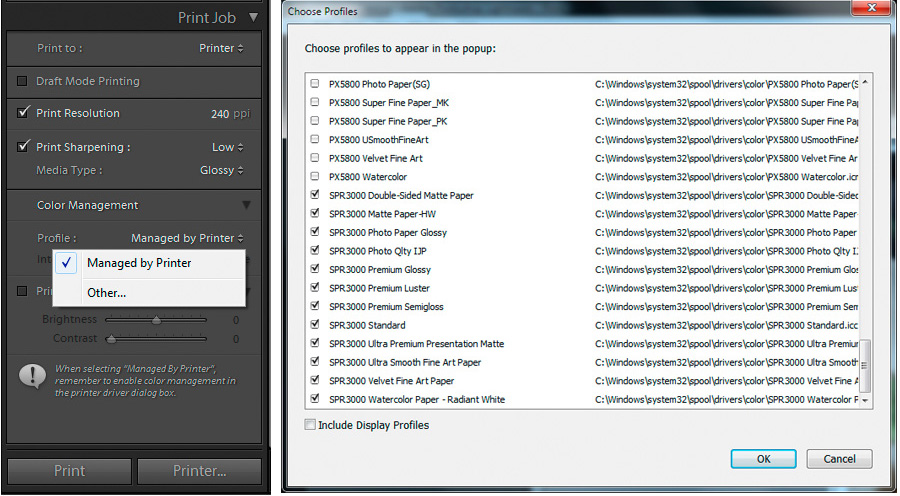Toggle the Print Resolution checkbox
Viewport: 900px width, 496px height.
(x=23, y=113)
